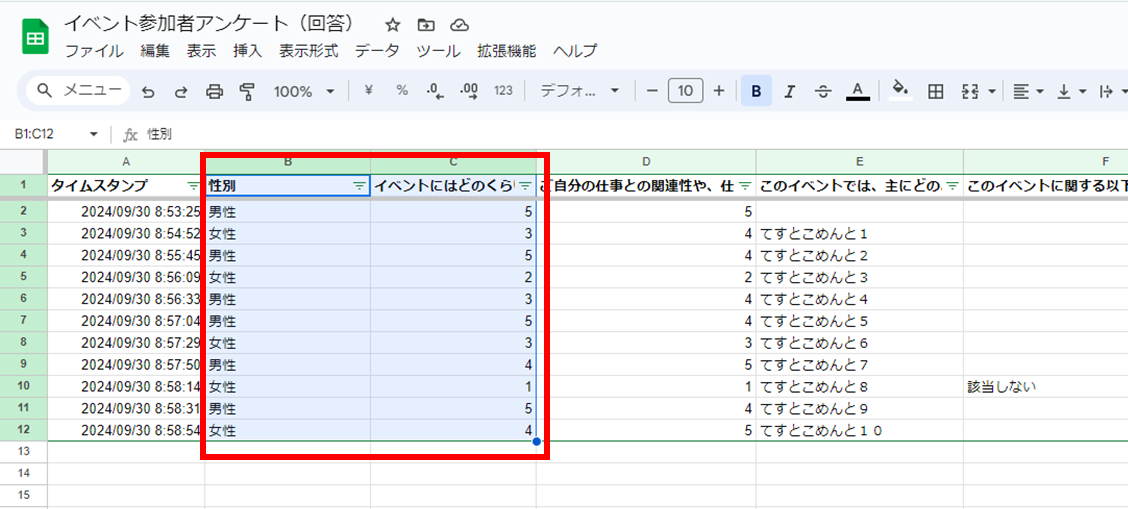
Task: Open text wrapping options
Action: click(x=1113, y=91)
